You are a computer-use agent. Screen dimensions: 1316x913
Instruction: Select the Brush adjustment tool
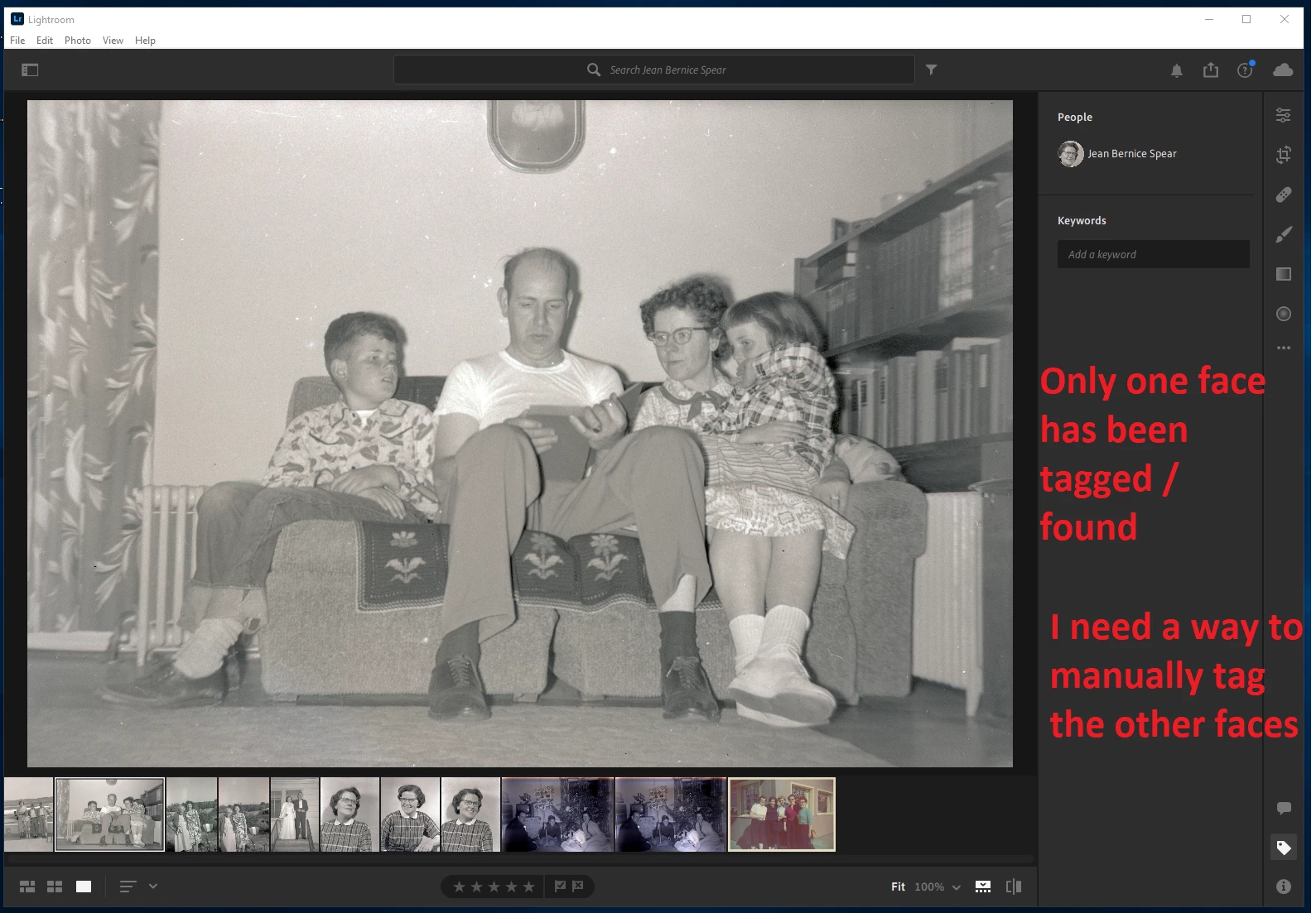[1283, 234]
